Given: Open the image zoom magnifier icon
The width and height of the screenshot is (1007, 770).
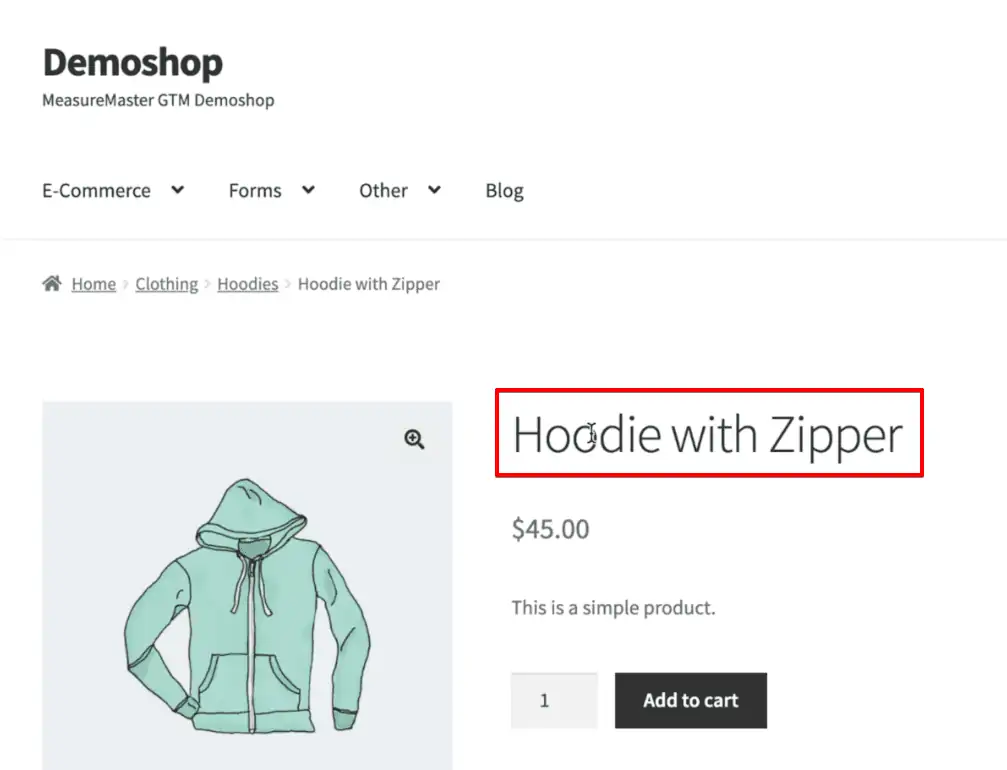Looking at the screenshot, I should (414, 439).
